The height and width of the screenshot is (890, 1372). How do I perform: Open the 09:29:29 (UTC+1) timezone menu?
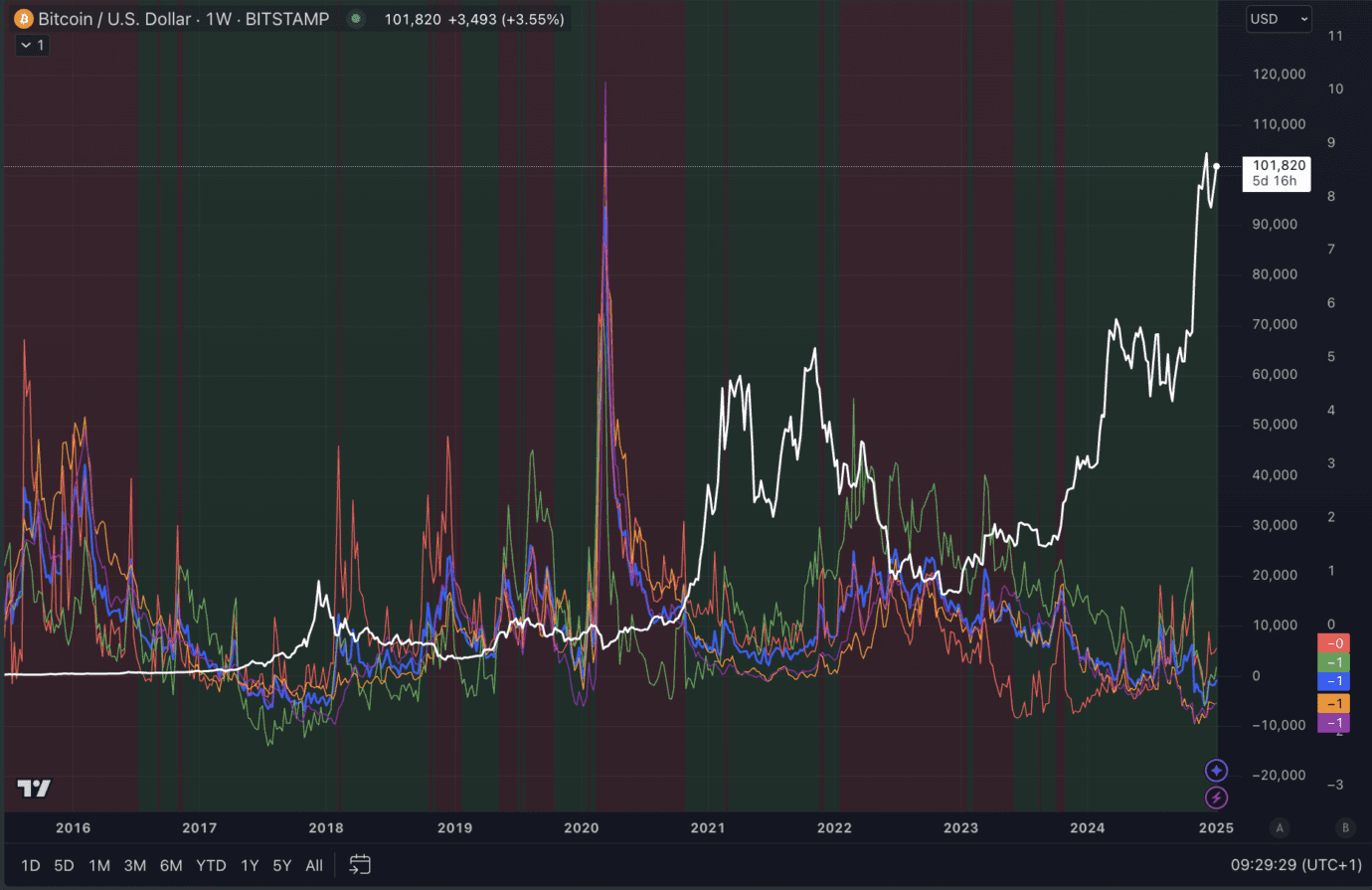1295,865
